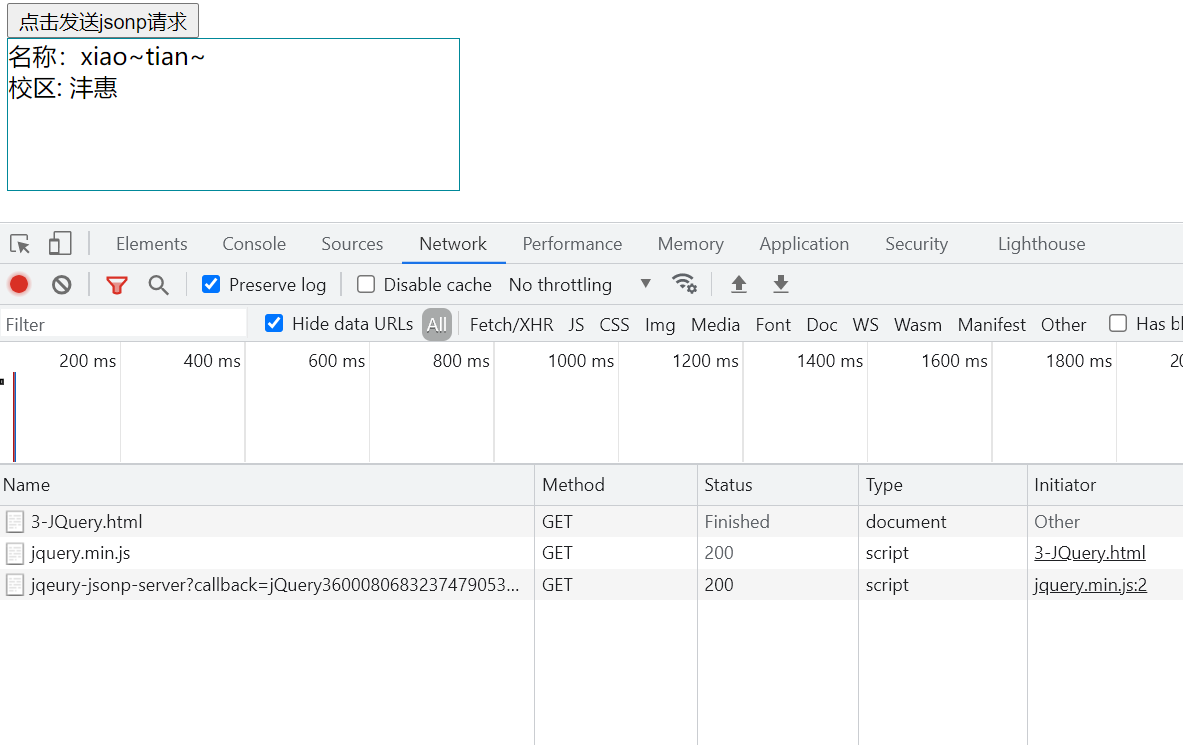This screenshot has height=745, width=1183.
Task: Click the export HAR download icon
Action: point(781,285)
